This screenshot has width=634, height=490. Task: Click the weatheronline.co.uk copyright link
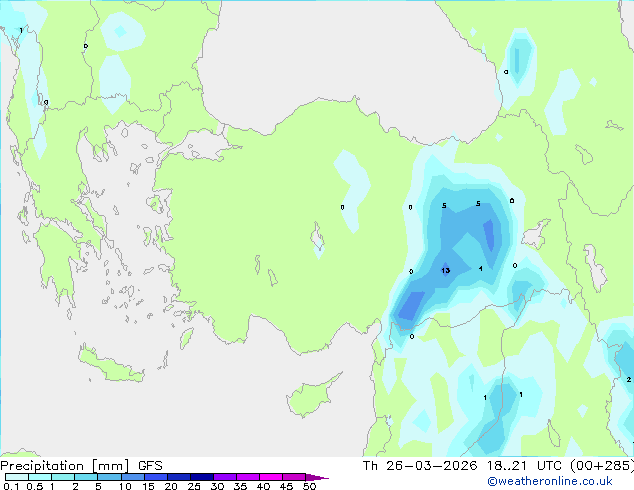[550, 481]
